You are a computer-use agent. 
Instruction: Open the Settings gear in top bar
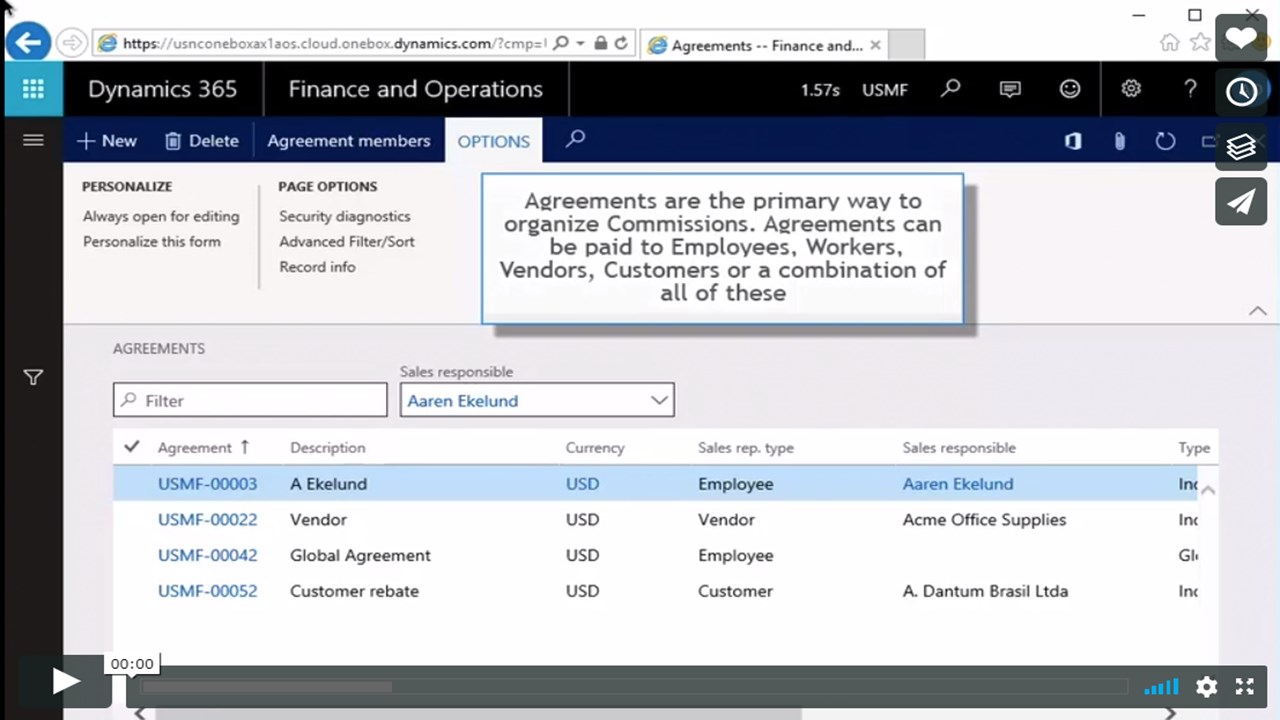click(1130, 89)
